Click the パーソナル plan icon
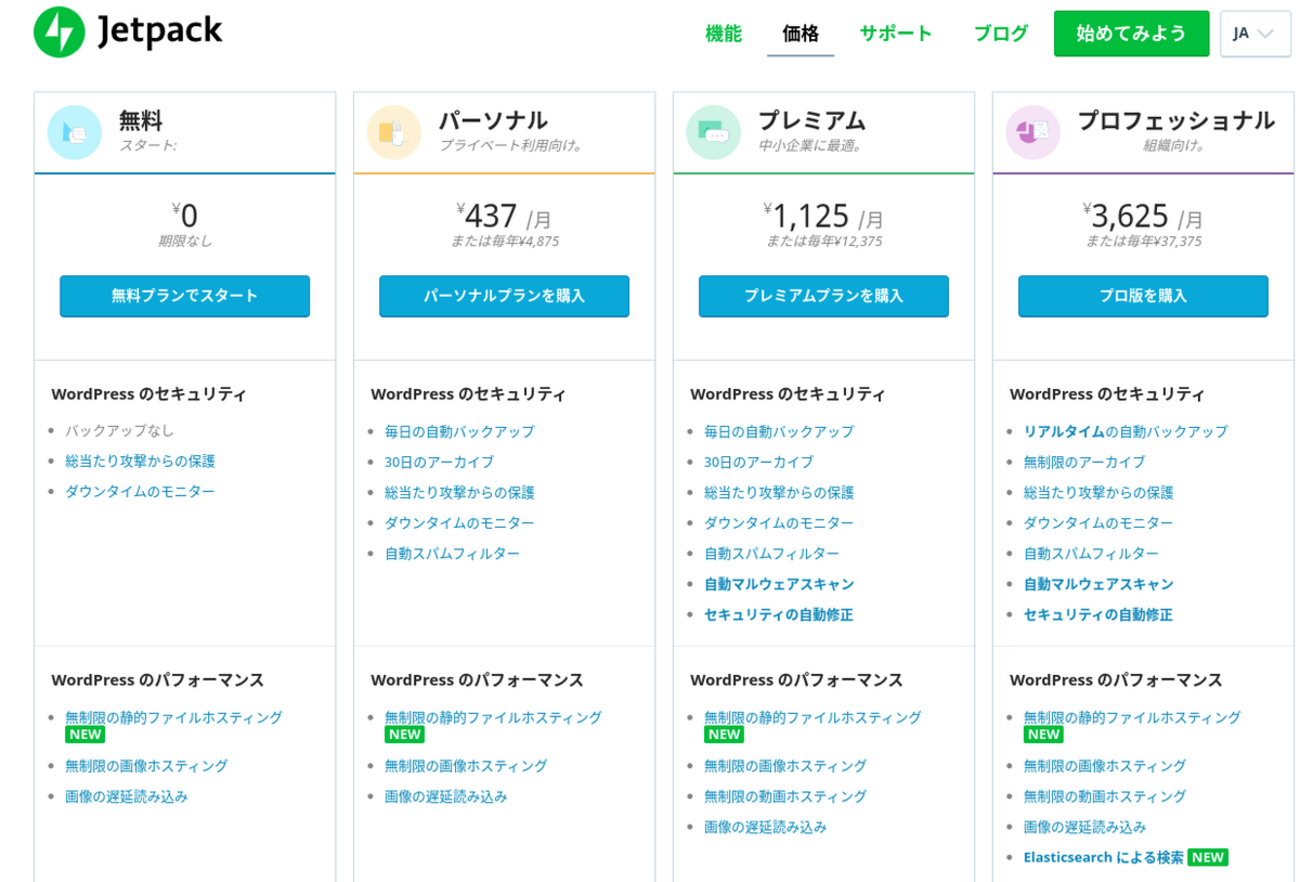The width and height of the screenshot is (1300, 882). pos(394,133)
